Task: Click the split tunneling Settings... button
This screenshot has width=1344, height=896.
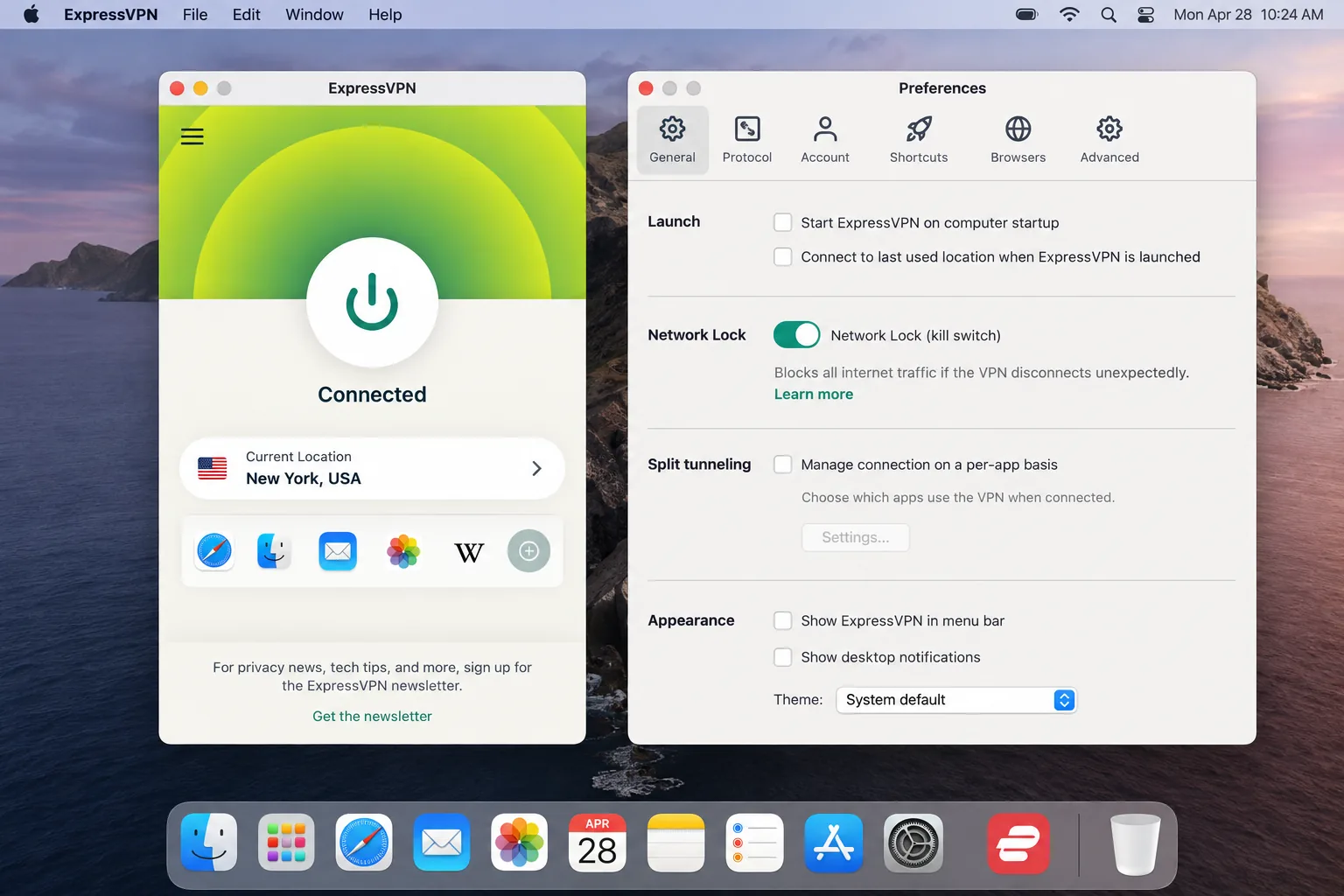Action: pos(856,537)
